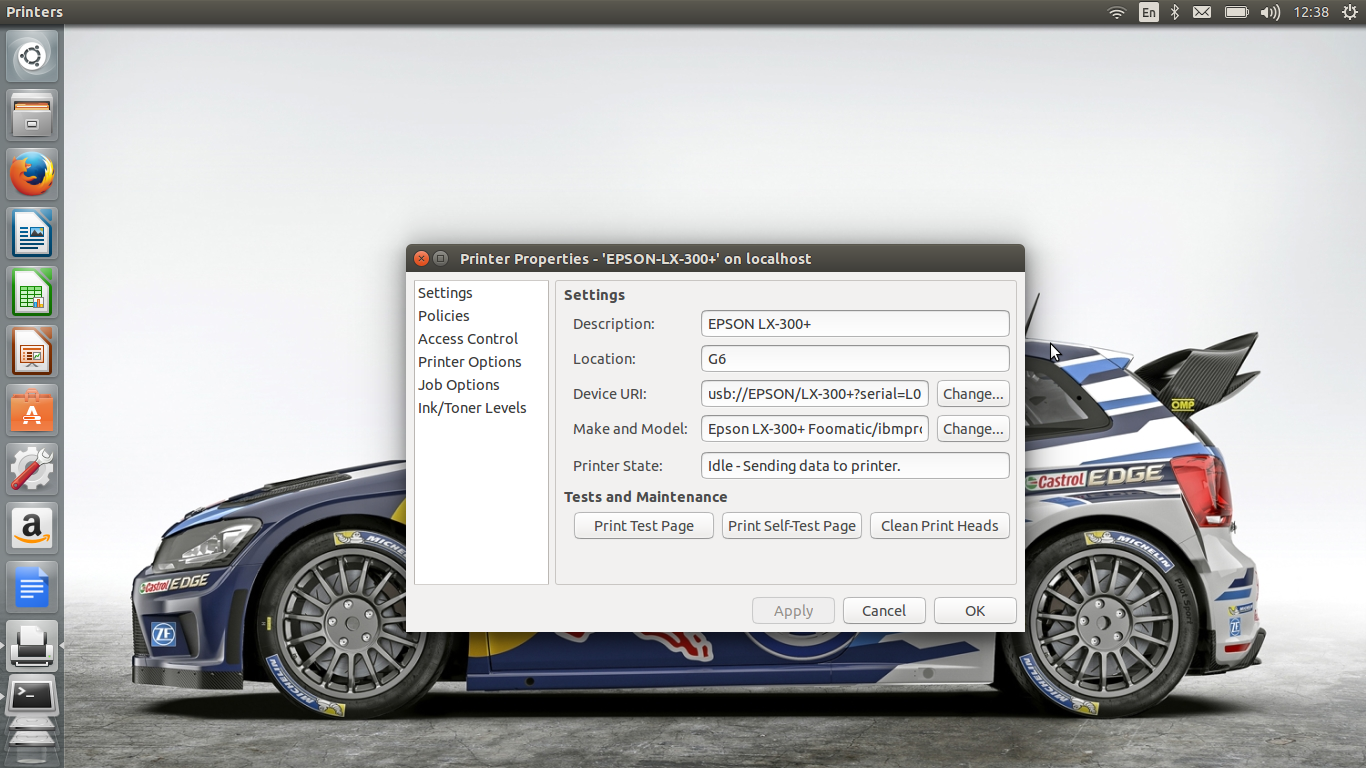Open the Wi-Fi network indicator
1366x768 pixels.
tap(1117, 12)
